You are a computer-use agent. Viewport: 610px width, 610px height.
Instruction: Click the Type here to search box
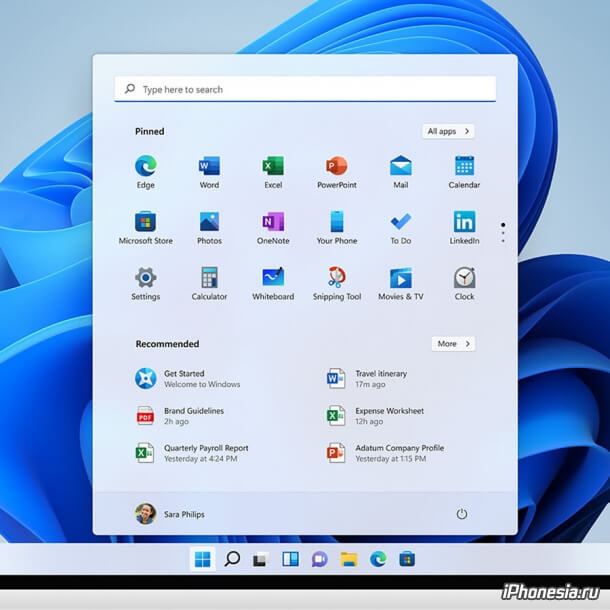coord(305,89)
